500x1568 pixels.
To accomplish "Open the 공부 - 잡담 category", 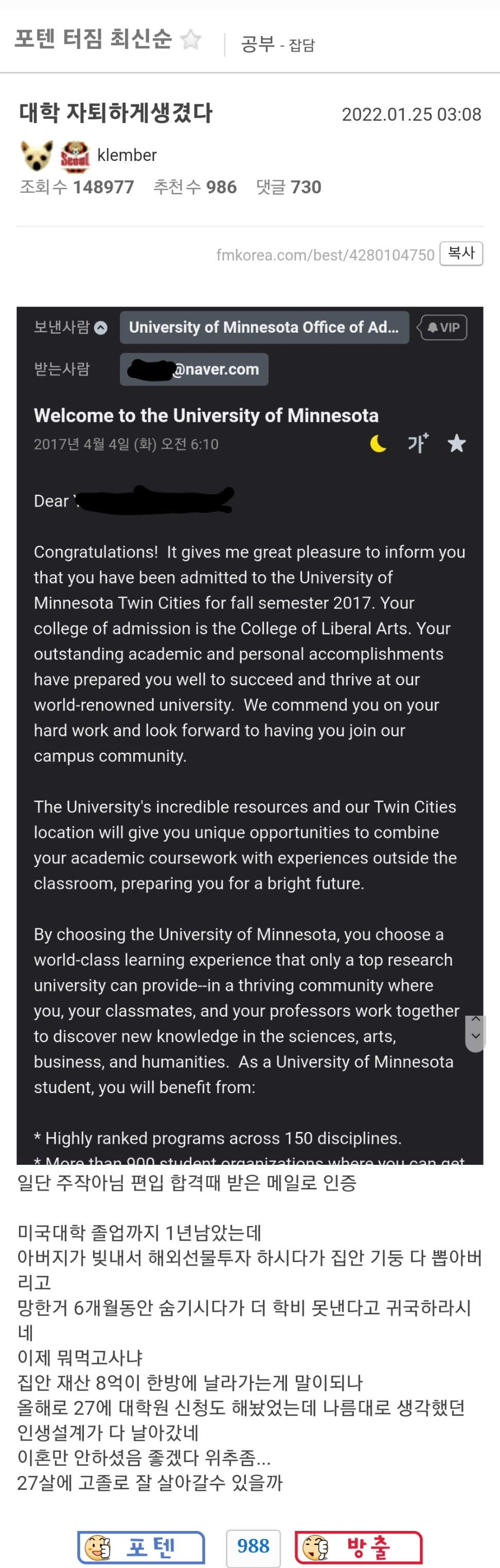I will 278,44.
